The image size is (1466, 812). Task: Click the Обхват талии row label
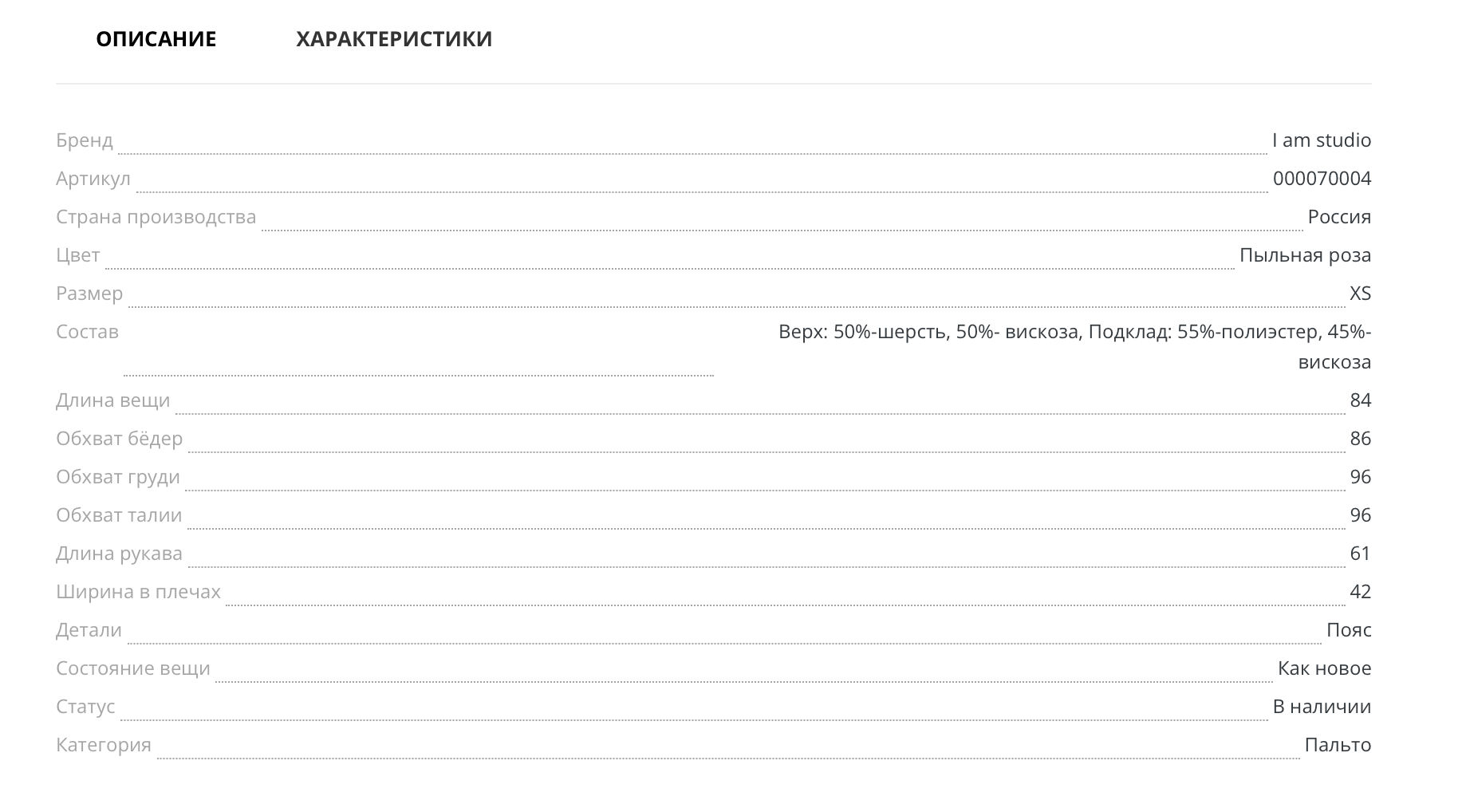point(119,515)
